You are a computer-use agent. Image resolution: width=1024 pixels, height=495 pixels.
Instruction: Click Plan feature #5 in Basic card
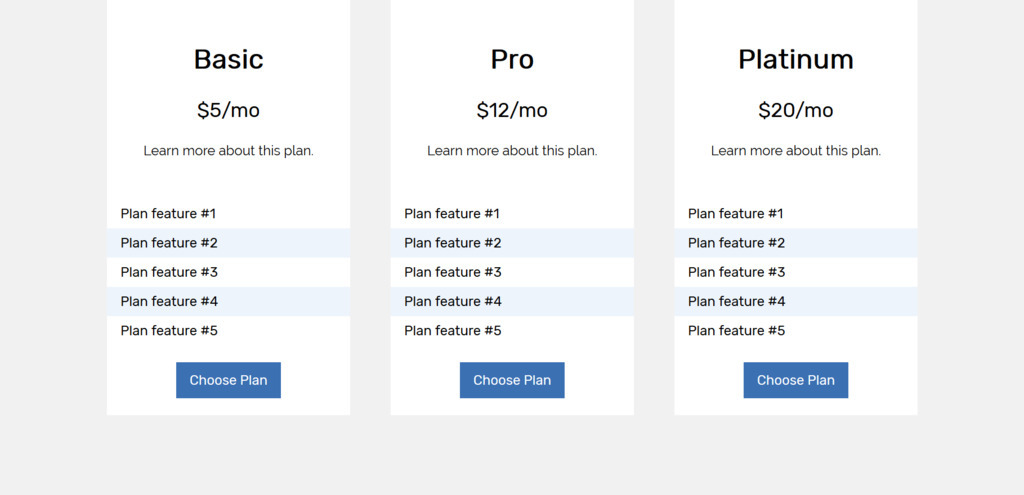click(169, 331)
